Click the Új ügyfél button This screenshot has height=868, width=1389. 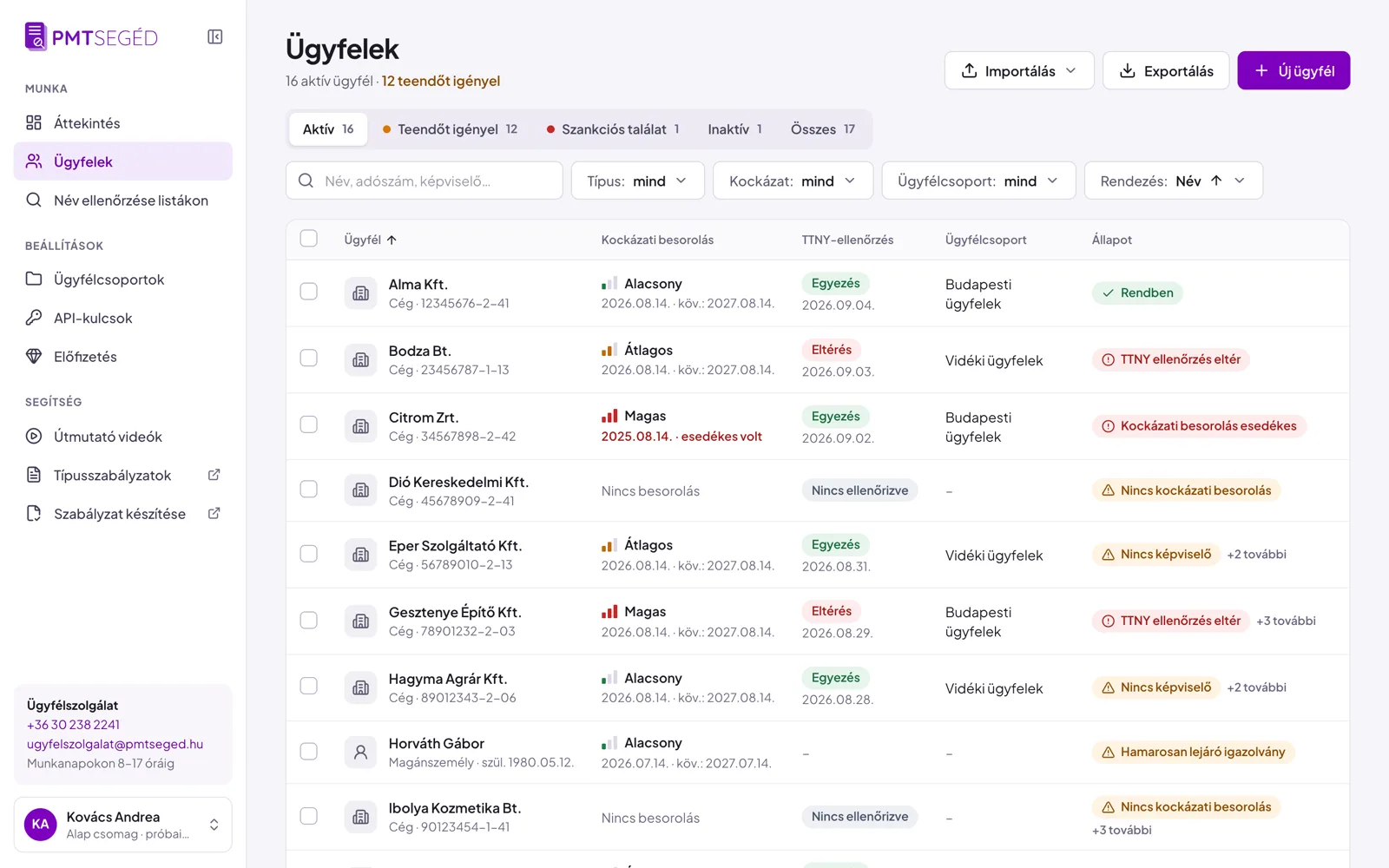pyautogui.click(x=1294, y=70)
